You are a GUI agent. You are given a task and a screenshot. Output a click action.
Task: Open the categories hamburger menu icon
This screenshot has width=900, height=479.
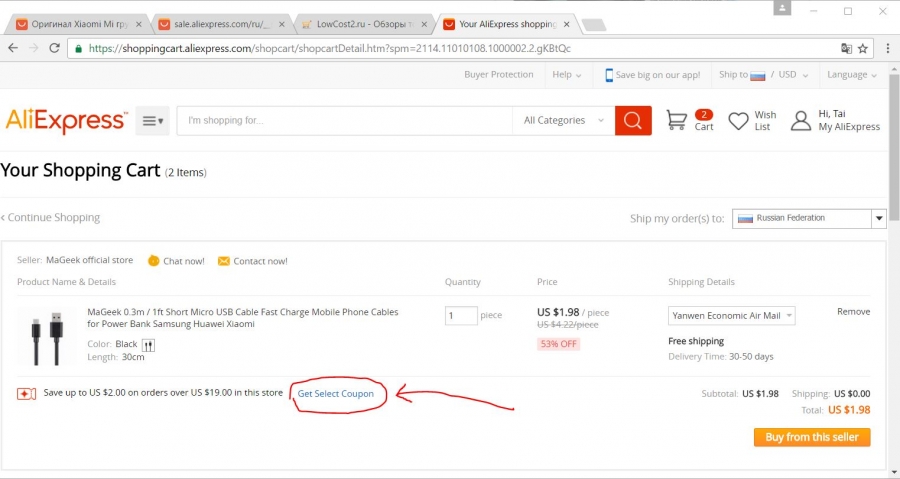152,121
